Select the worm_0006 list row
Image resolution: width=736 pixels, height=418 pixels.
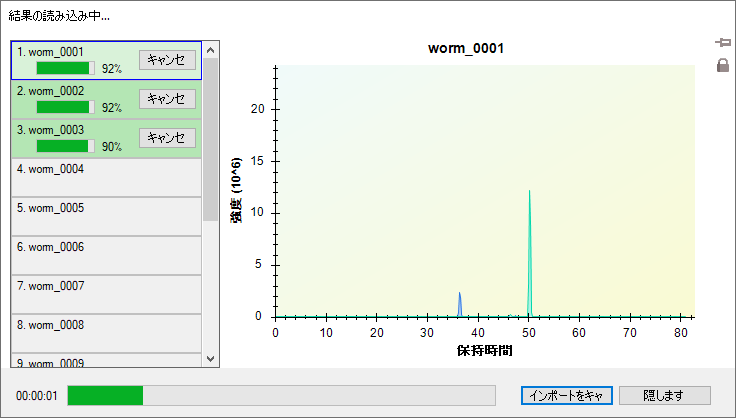coord(107,255)
